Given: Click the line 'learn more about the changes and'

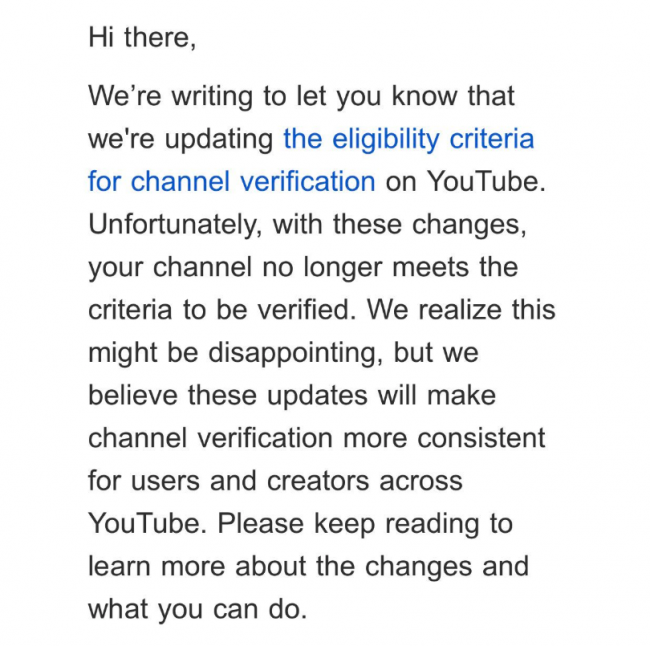Looking at the screenshot, I should (308, 567).
